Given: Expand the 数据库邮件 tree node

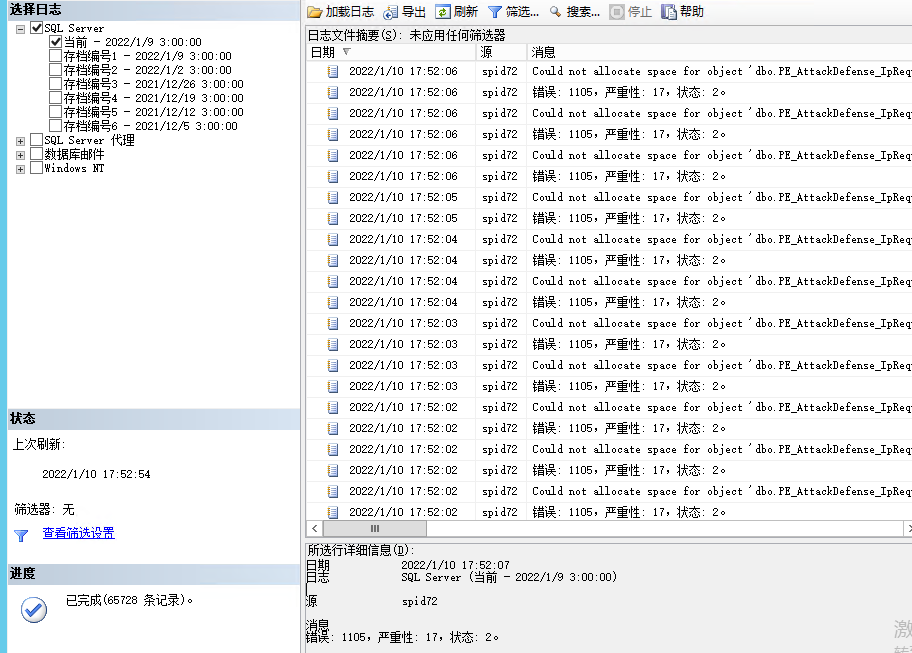Looking at the screenshot, I should (x=20, y=154).
